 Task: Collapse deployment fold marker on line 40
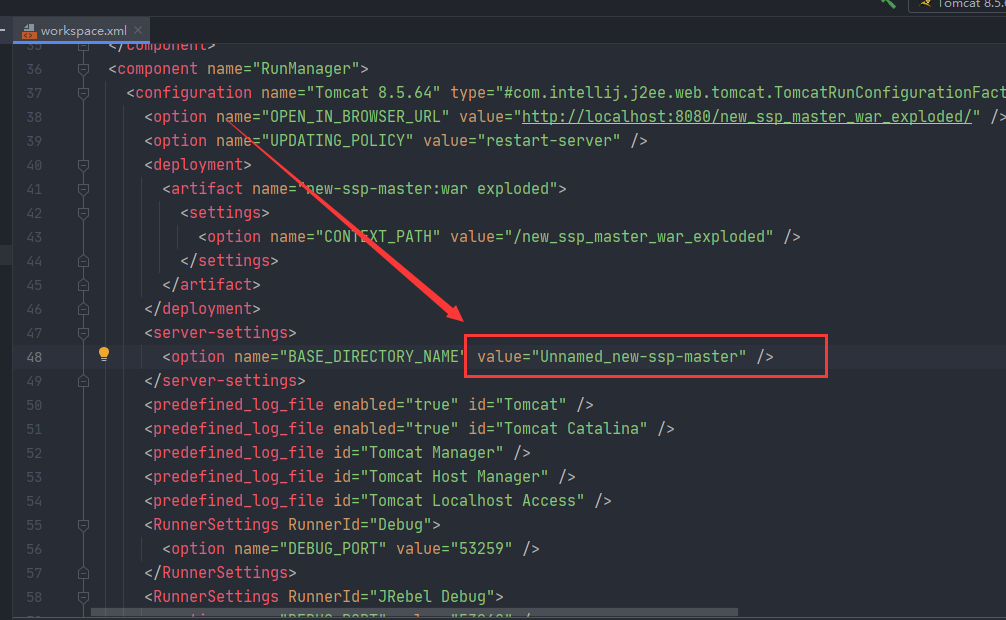[83, 165]
